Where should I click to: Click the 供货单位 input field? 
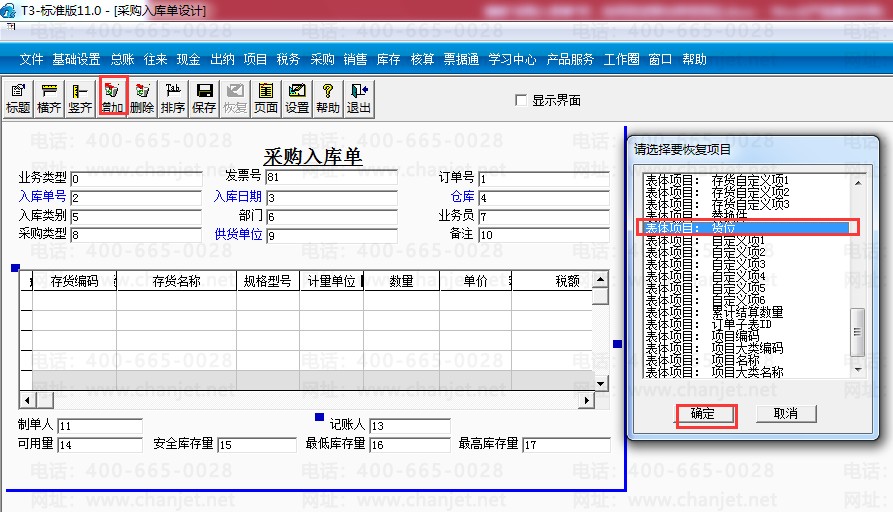click(331, 236)
